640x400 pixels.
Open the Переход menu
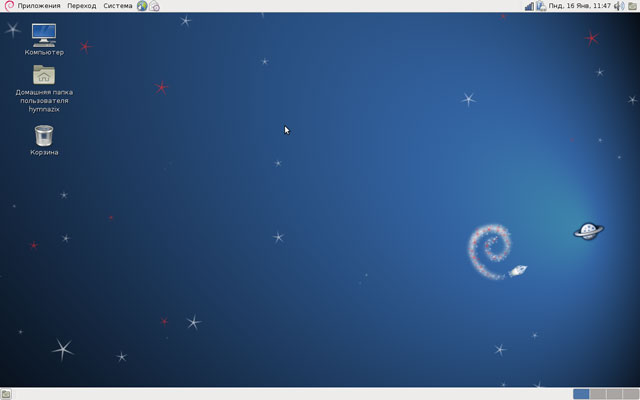point(82,6)
